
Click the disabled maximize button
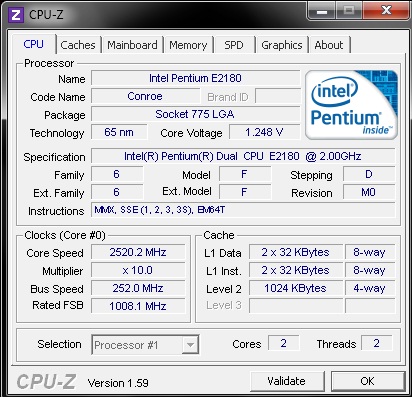pyautogui.click(x=349, y=11)
